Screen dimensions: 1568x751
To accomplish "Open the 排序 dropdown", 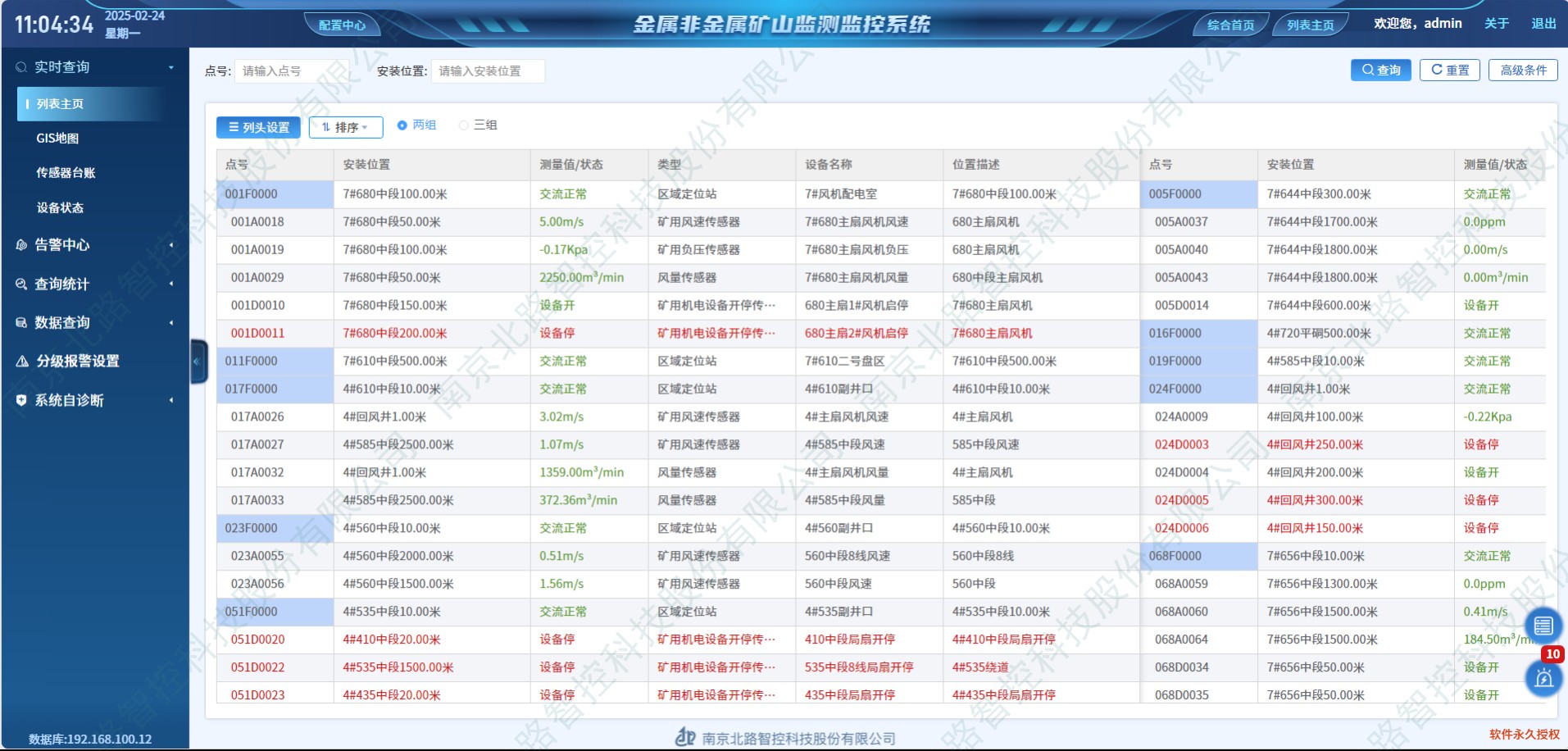I will (345, 128).
